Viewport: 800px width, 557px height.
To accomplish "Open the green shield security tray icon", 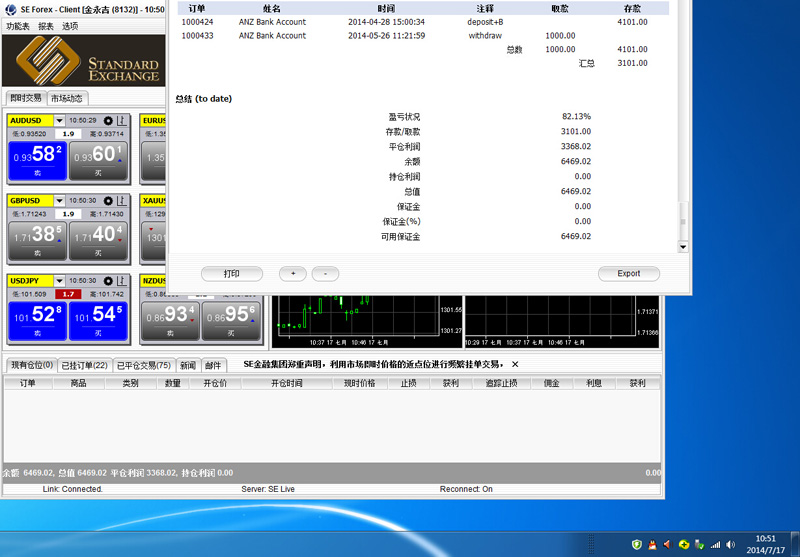I will click(637, 544).
